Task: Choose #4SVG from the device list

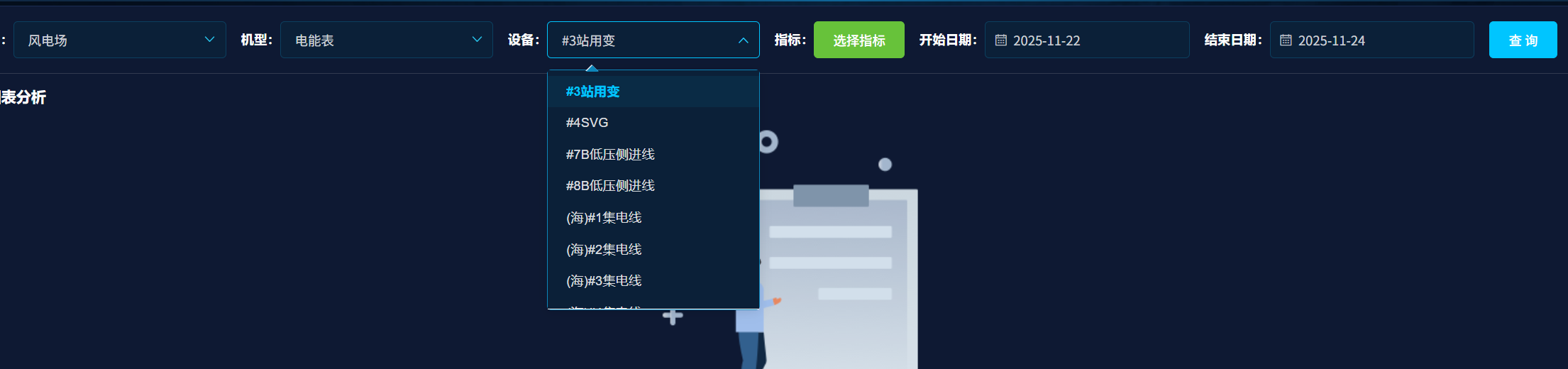Action: 587,123
